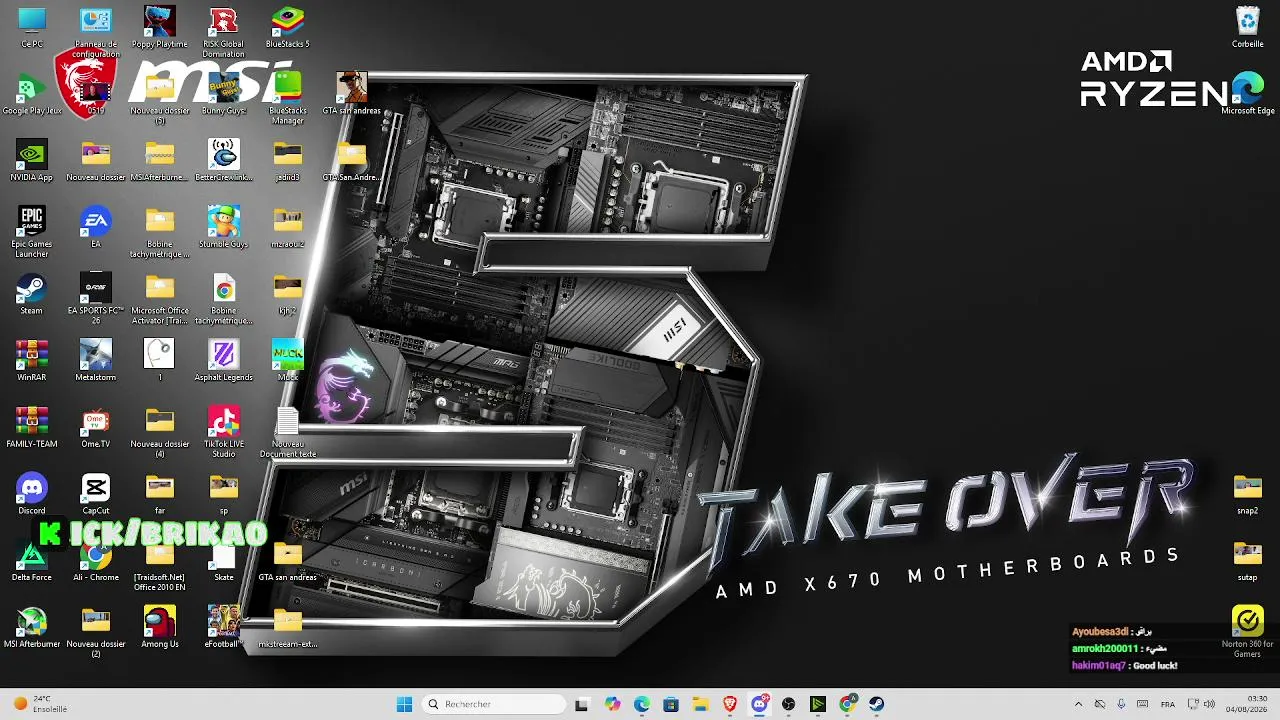1280x720 pixels.
Task: Click the Rechercher taskbar search box
Action: [494, 704]
